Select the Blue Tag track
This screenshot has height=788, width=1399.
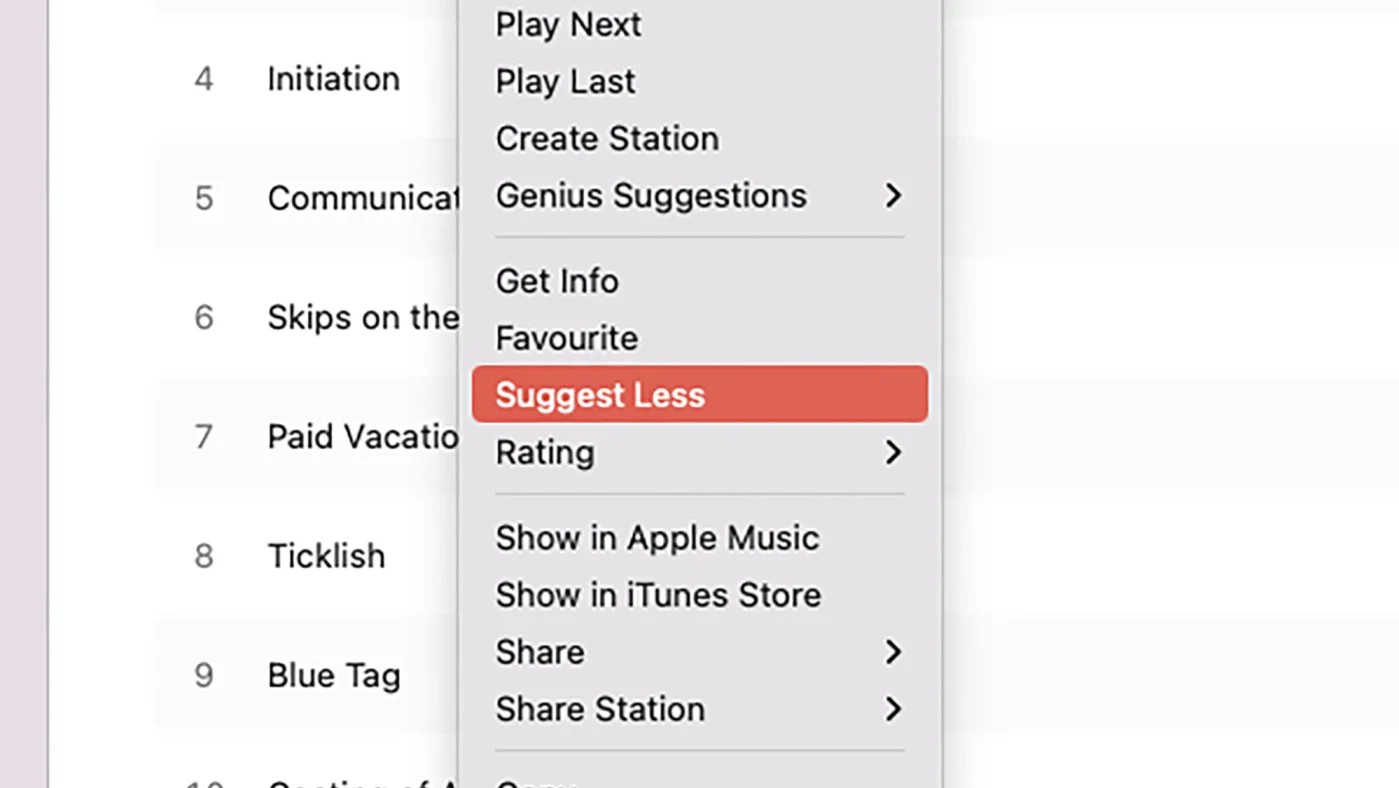(x=333, y=676)
